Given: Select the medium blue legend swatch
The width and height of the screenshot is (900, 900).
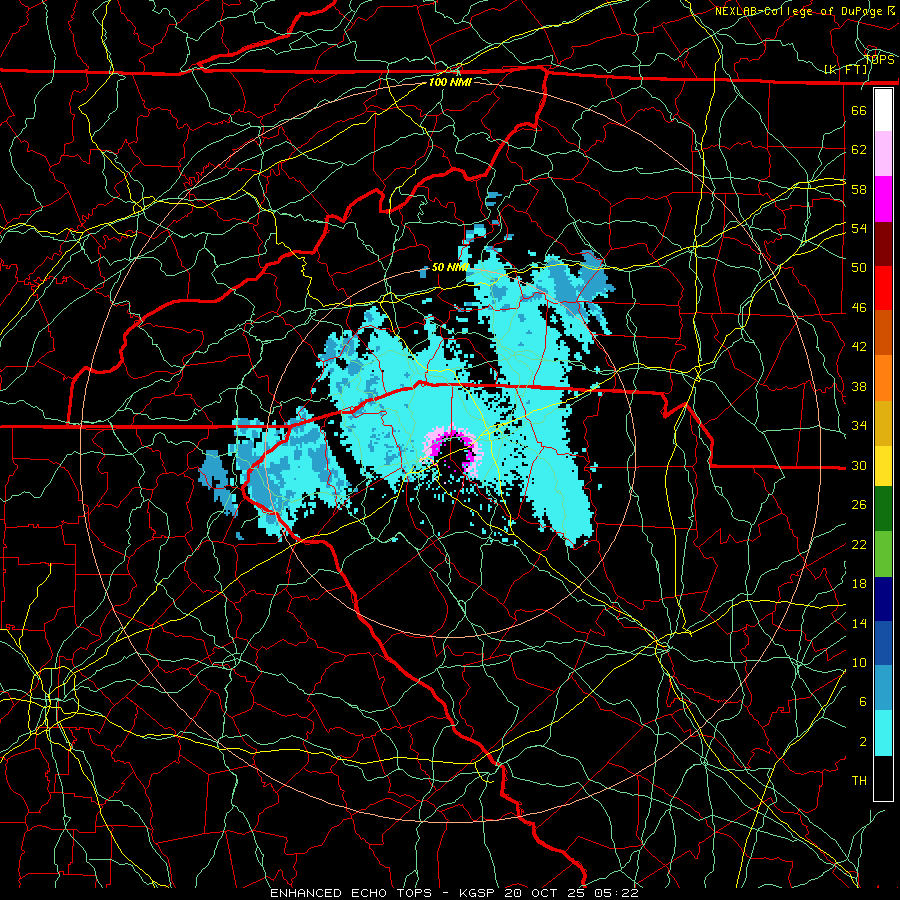Looking at the screenshot, I should pos(883,643).
